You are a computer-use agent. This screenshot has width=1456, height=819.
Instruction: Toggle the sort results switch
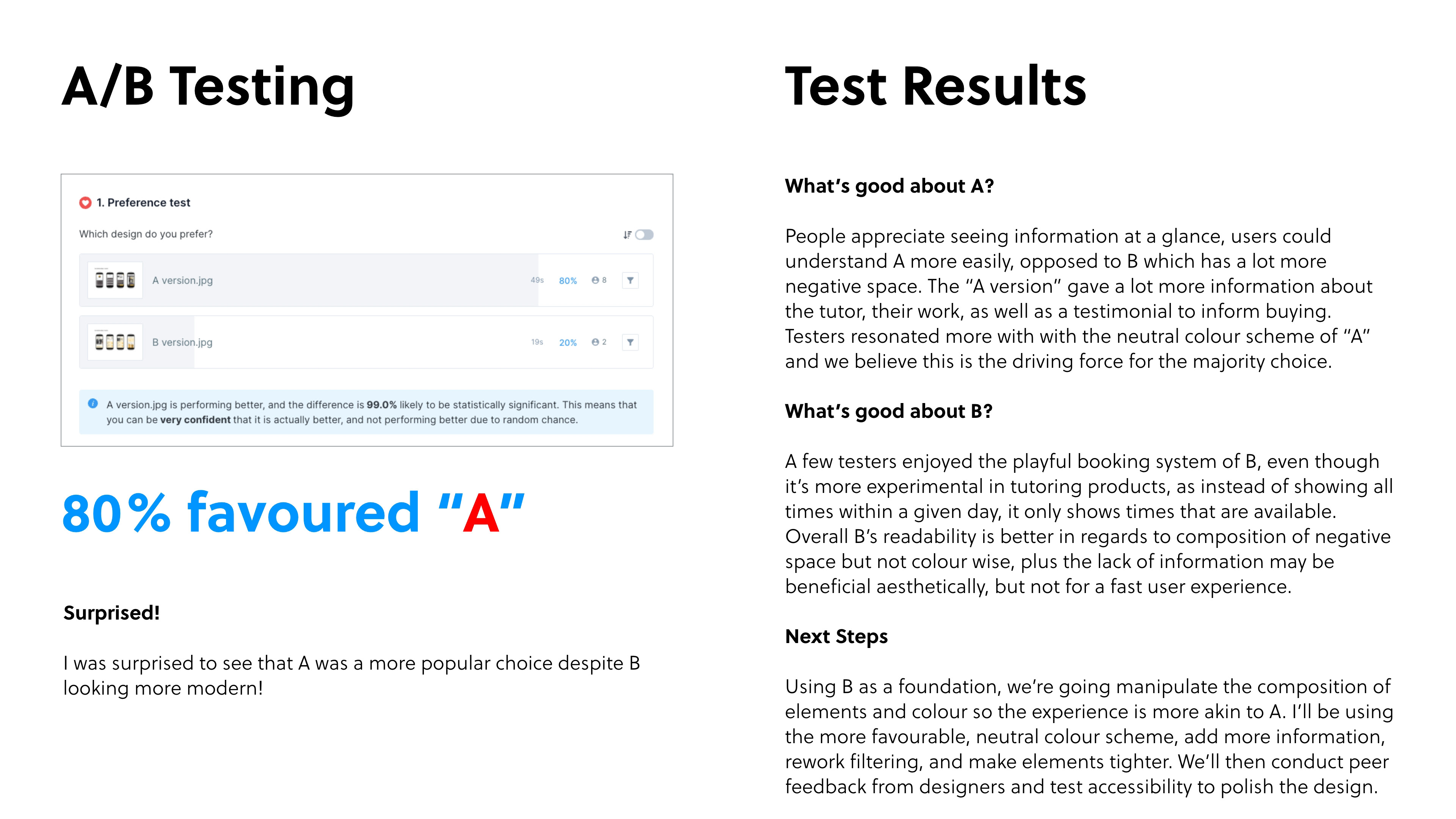tap(644, 235)
